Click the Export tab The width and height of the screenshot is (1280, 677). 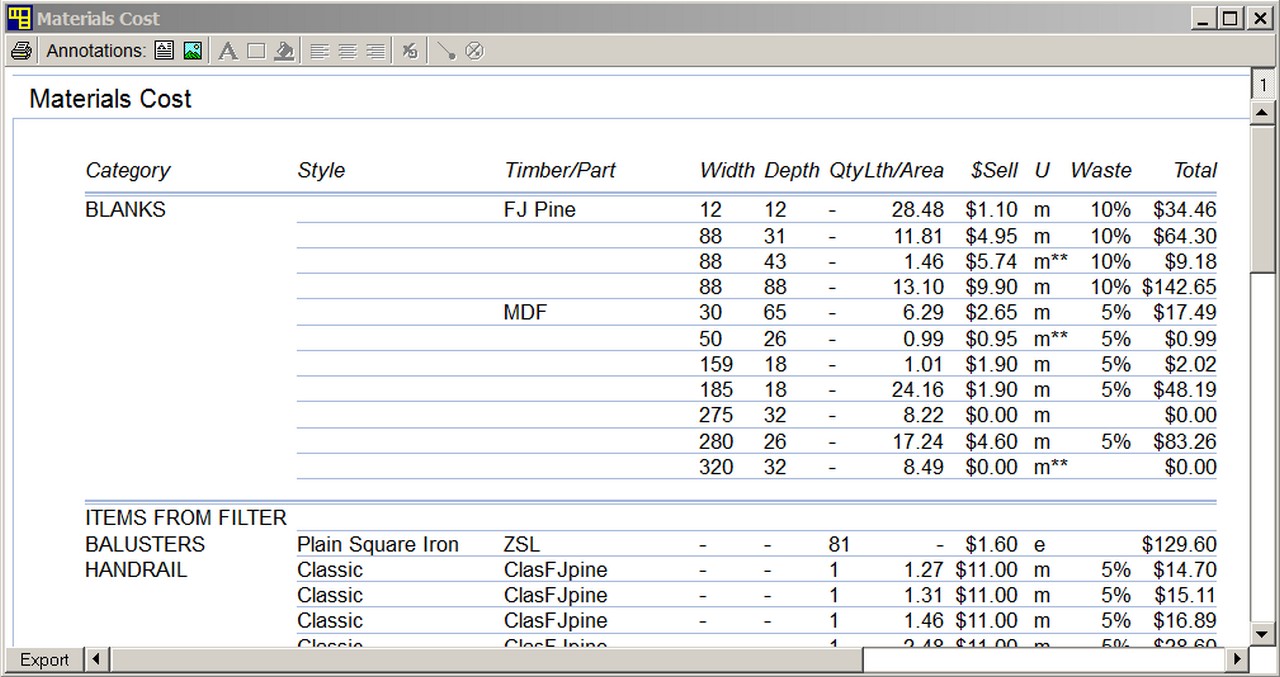tap(42, 660)
